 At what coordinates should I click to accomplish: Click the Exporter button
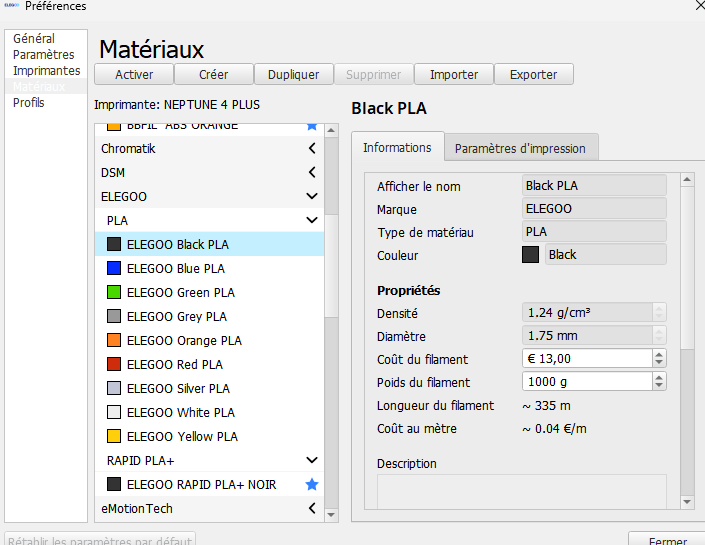(534, 74)
